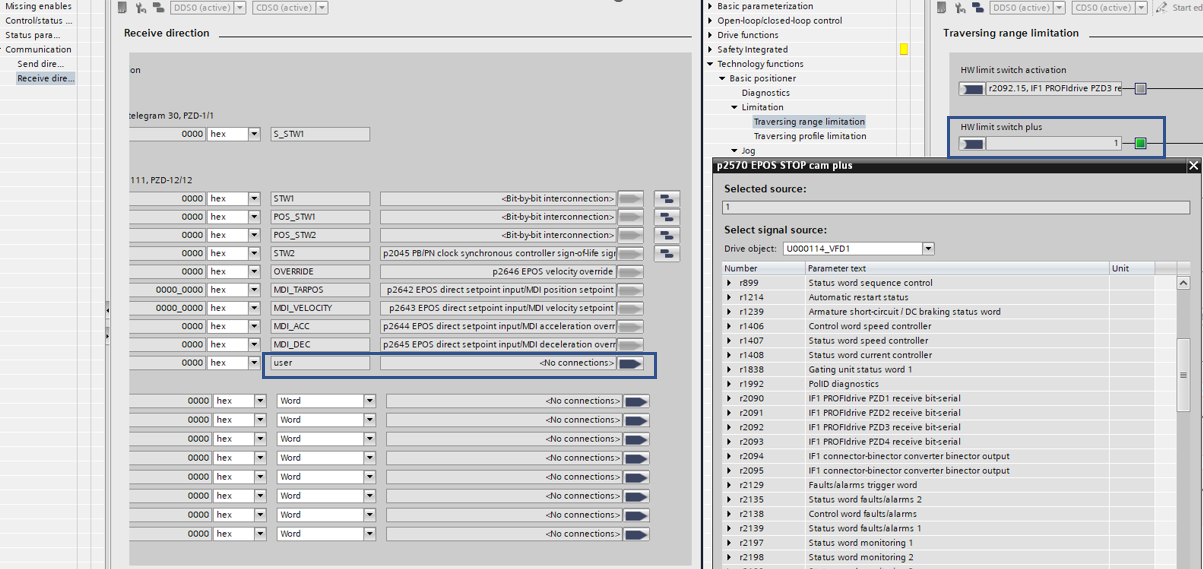Select Diagnostics under Basic positioner

click(x=765, y=93)
